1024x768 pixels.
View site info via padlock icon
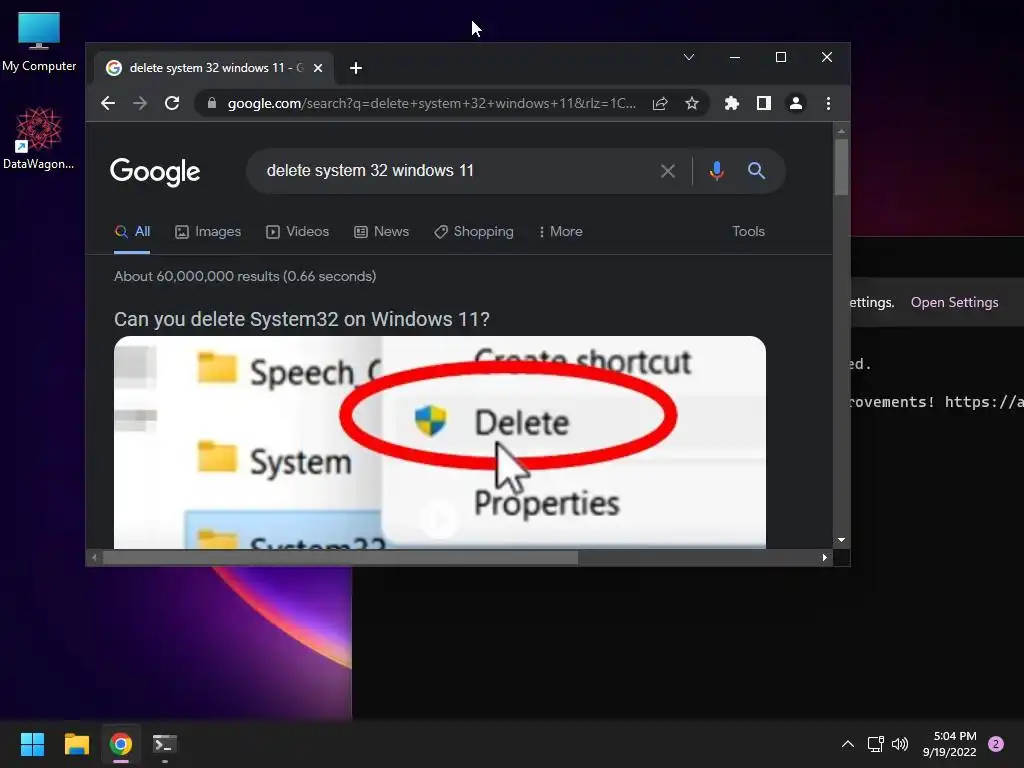tap(212, 103)
